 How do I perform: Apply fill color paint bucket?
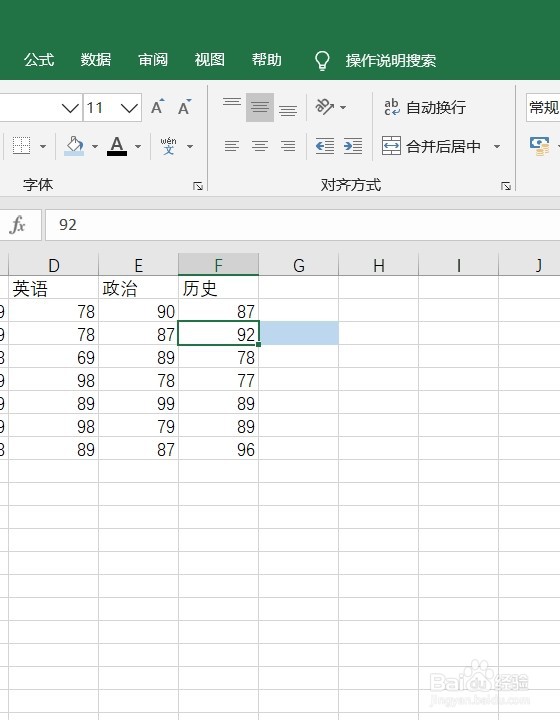pyautogui.click(x=74, y=146)
